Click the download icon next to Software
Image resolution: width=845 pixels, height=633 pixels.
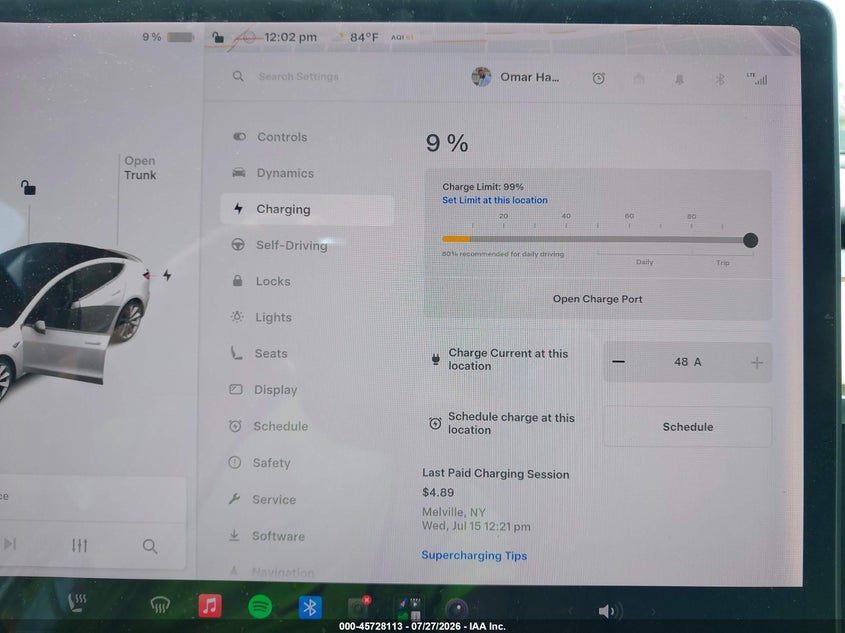(x=234, y=535)
